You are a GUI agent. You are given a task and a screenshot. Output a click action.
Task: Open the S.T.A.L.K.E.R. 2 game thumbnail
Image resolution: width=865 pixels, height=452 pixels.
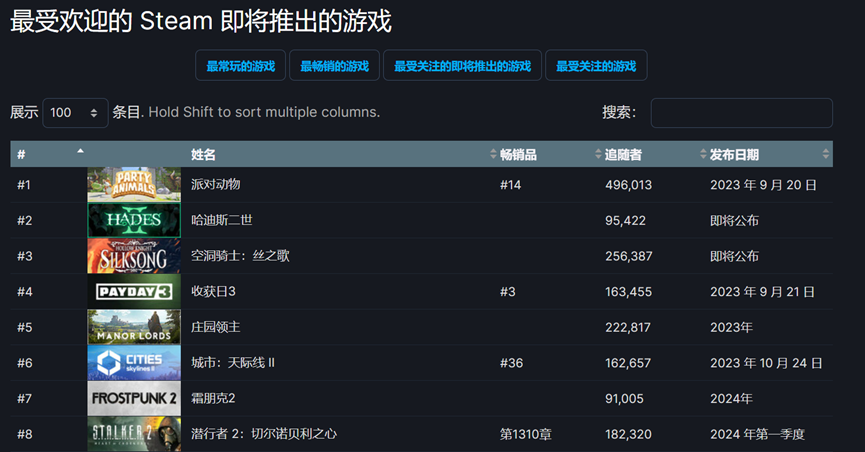click(134, 434)
